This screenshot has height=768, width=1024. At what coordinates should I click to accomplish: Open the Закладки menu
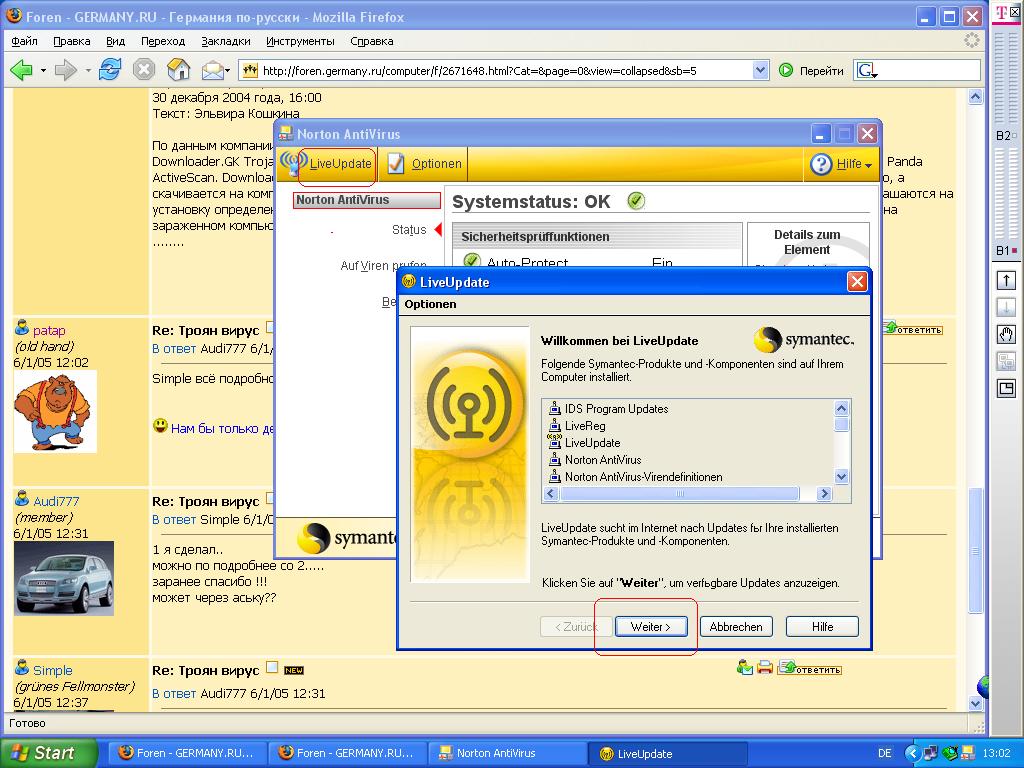[x=226, y=41]
